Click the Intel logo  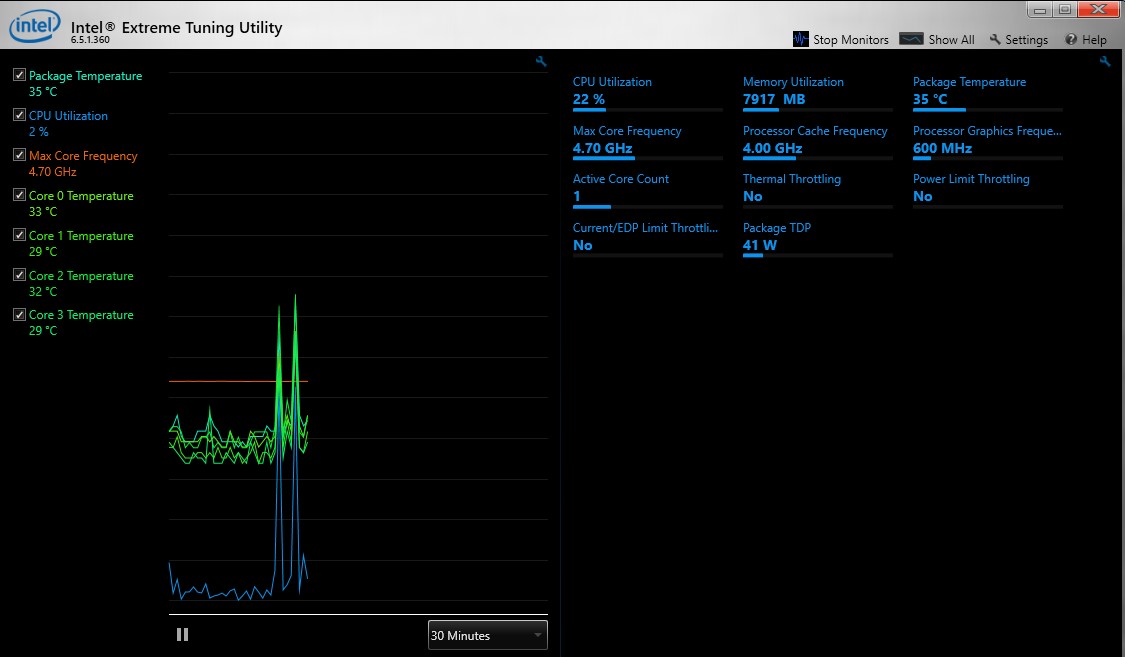click(34, 26)
